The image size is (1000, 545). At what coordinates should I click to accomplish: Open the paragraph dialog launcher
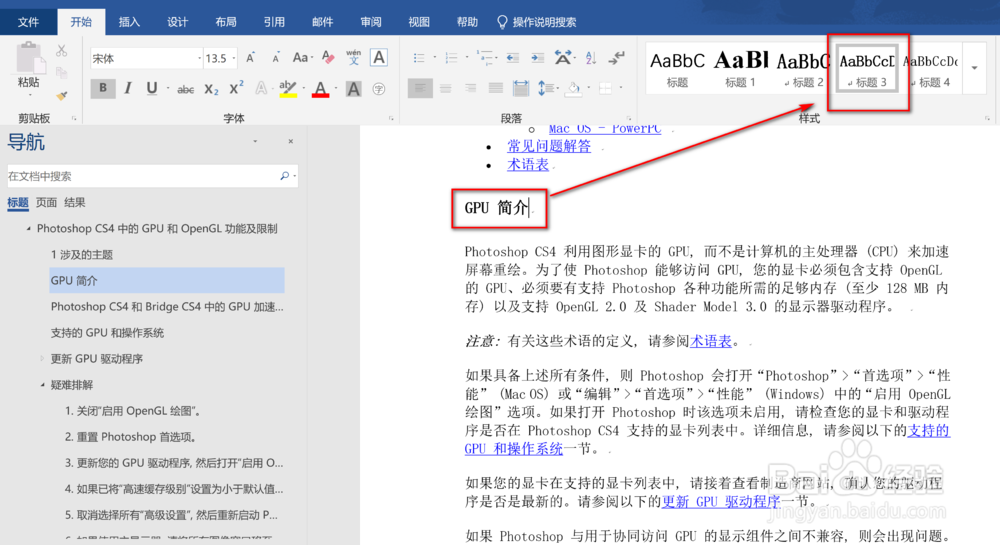[x=629, y=118]
